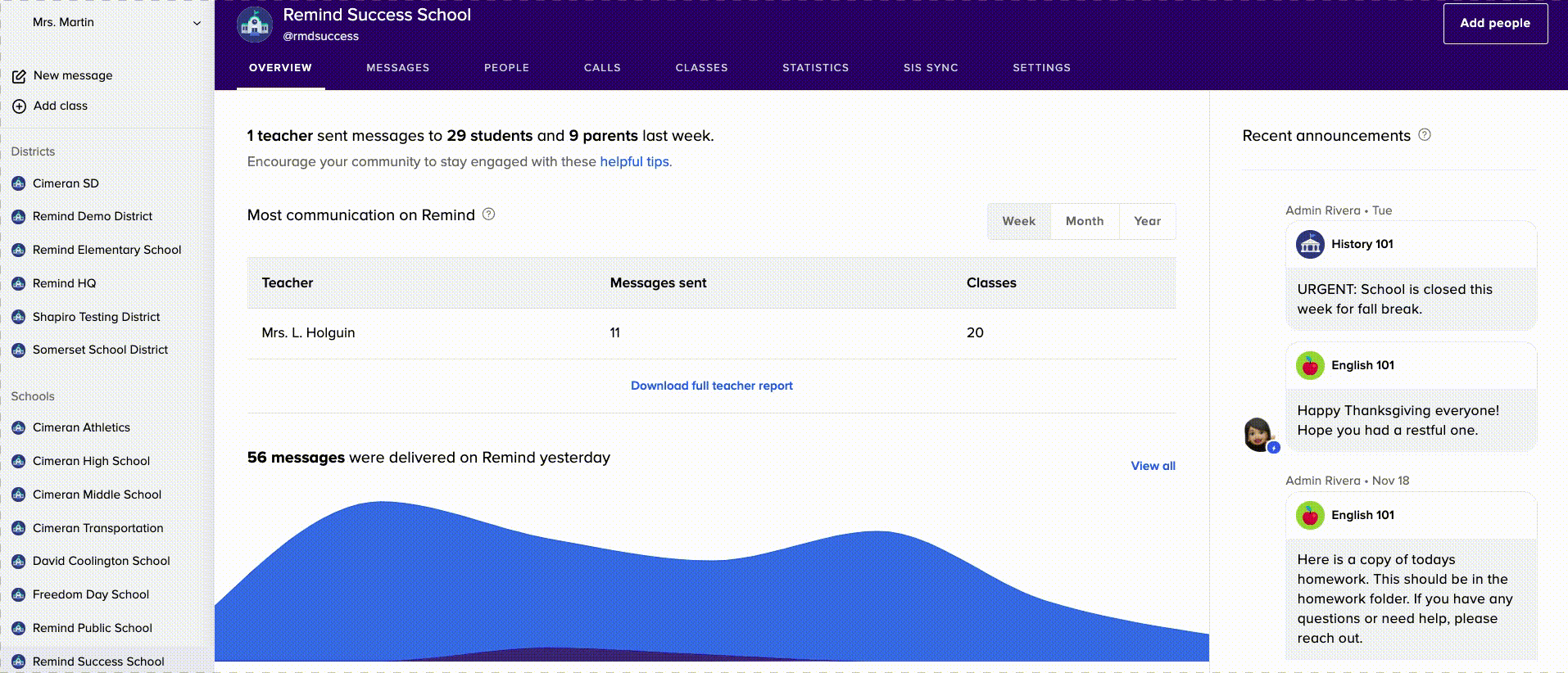Click New message text in sidebar
This screenshot has width=1568, height=673.
[73, 75]
